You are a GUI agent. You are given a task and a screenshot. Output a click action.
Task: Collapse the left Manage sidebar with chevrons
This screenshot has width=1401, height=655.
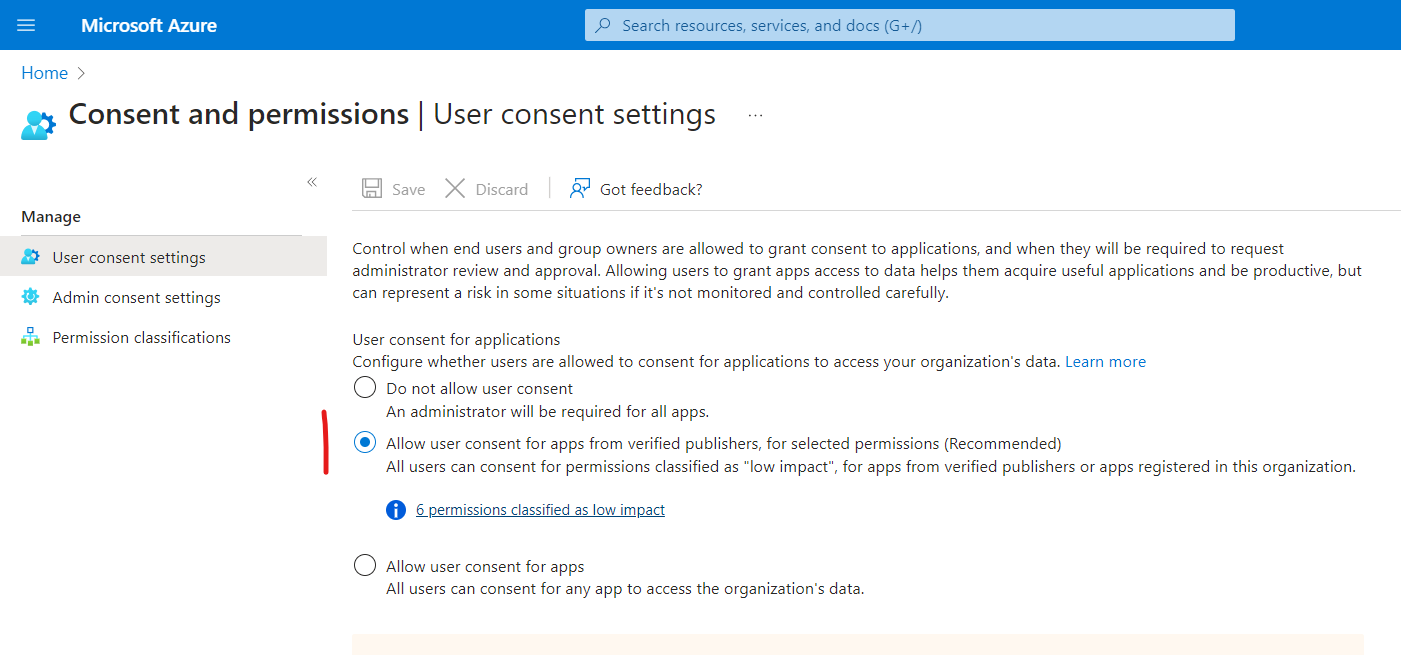pos(312,182)
